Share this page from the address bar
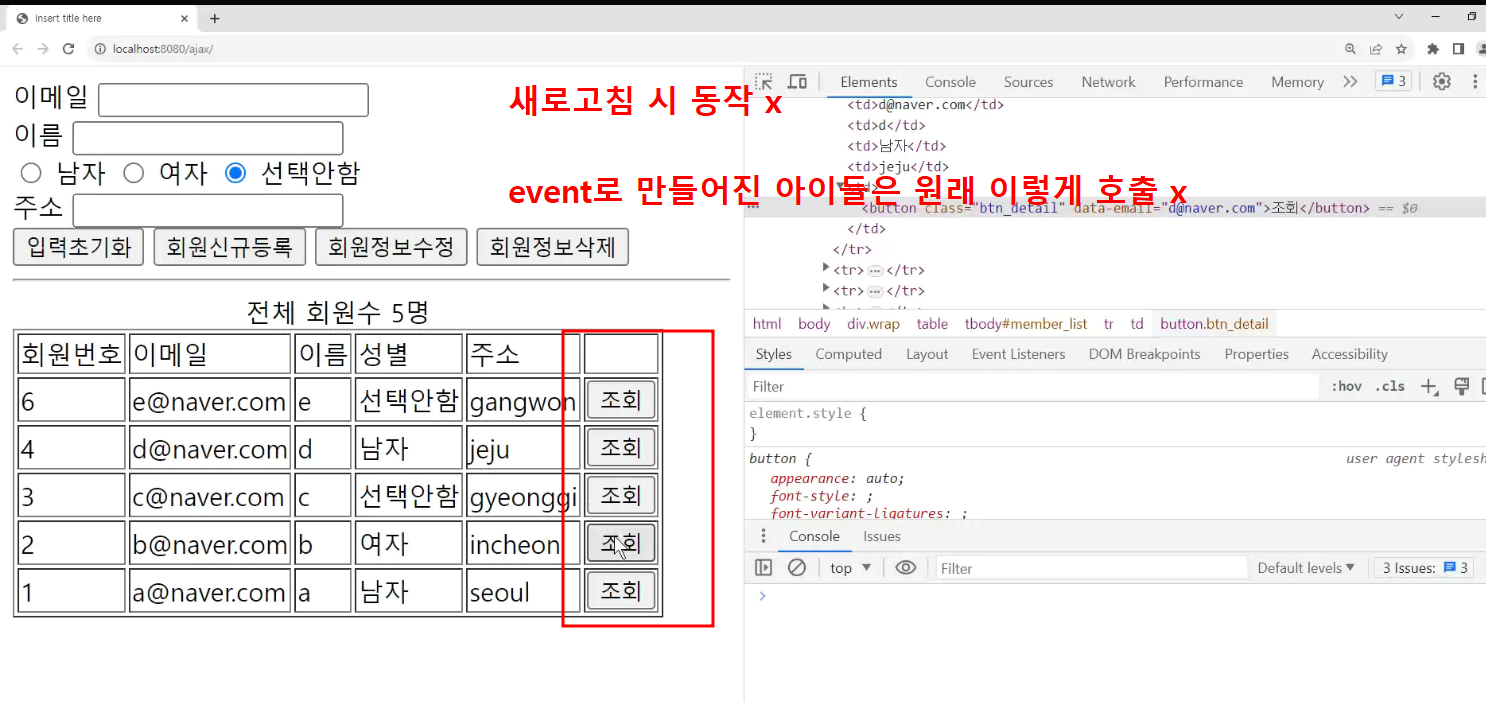The image size is (1486, 702). coord(1376,49)
